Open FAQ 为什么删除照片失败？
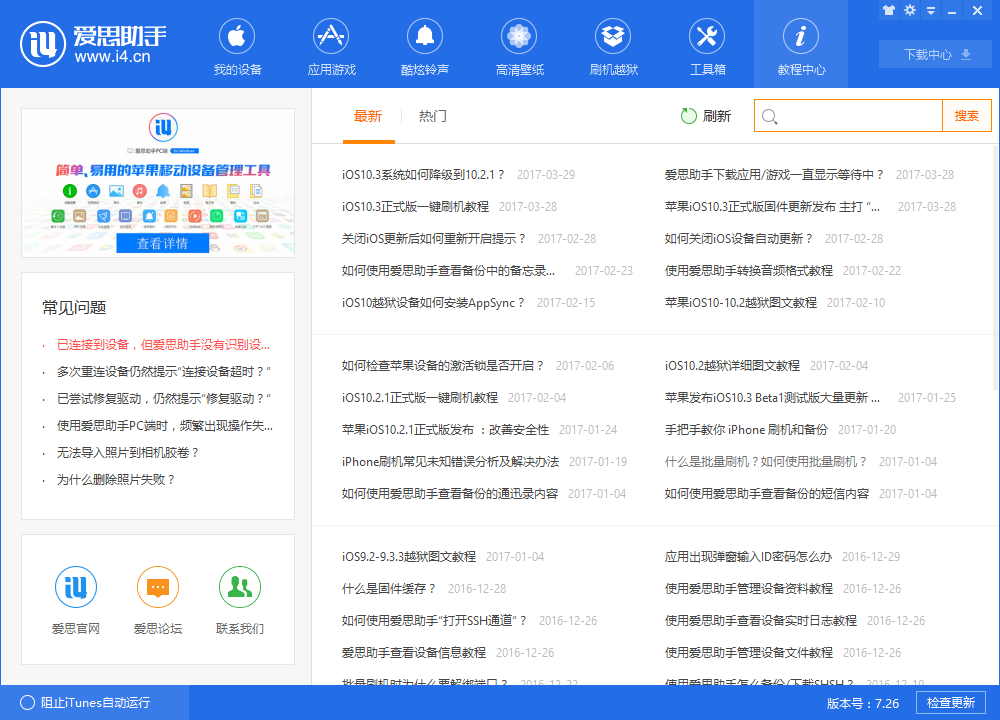The height and width of the screenshot is (720, 1000). click(x=116, y=479)
